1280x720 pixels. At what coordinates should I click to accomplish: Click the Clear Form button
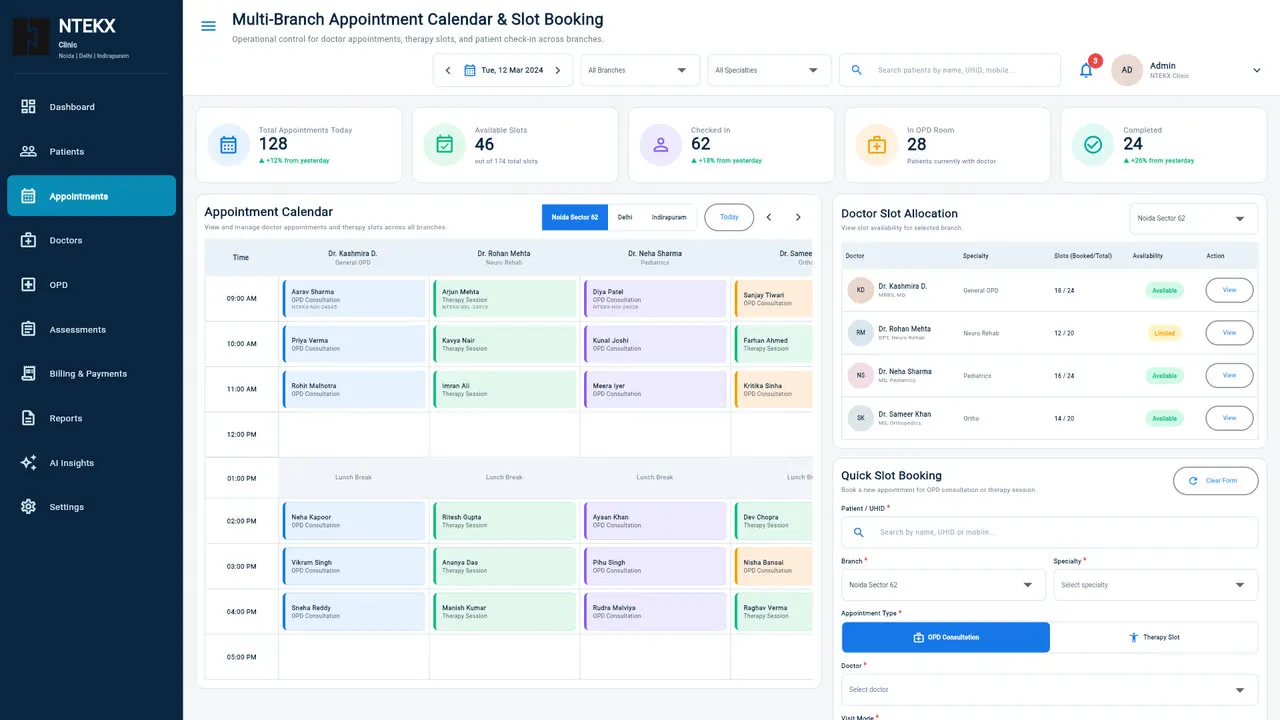1216,481
